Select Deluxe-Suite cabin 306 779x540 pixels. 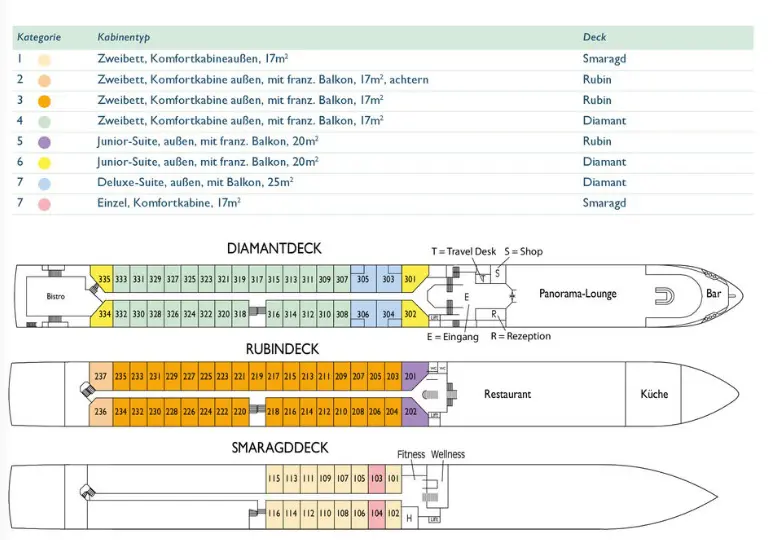(x=363, y=314)
